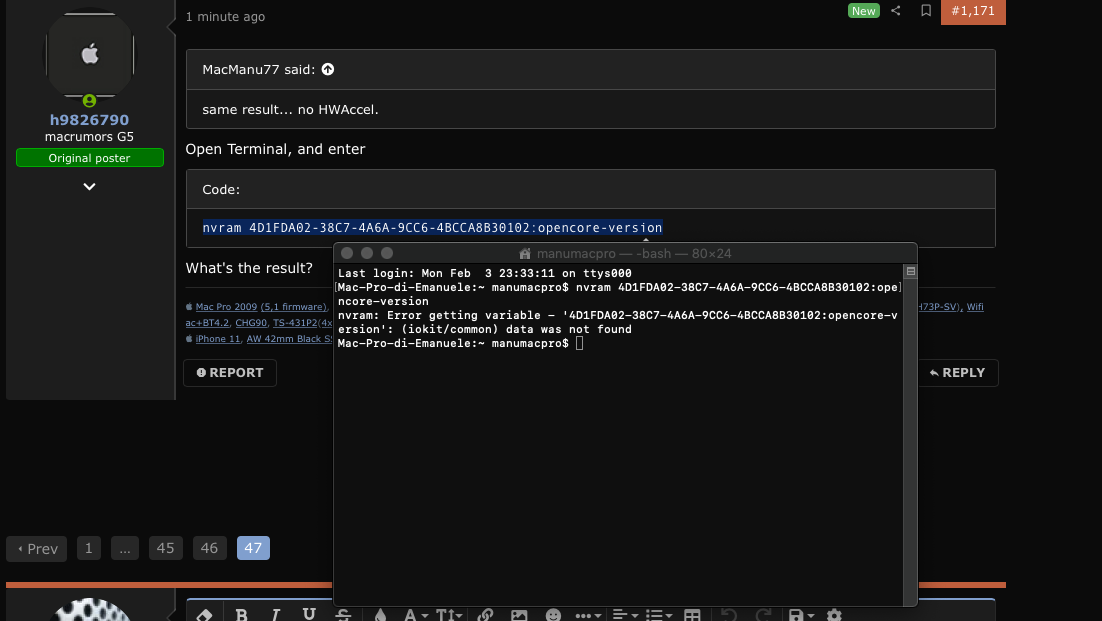Image resolution: width=1102 pixels, height=621 pixels.
Task: Bookmark this post with the bookmark icon
Action: click(926, 11)
